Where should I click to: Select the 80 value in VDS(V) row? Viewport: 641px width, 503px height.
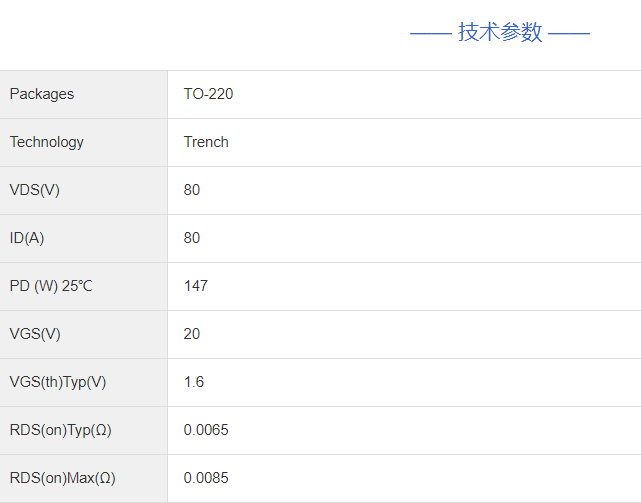click(192, 190)
